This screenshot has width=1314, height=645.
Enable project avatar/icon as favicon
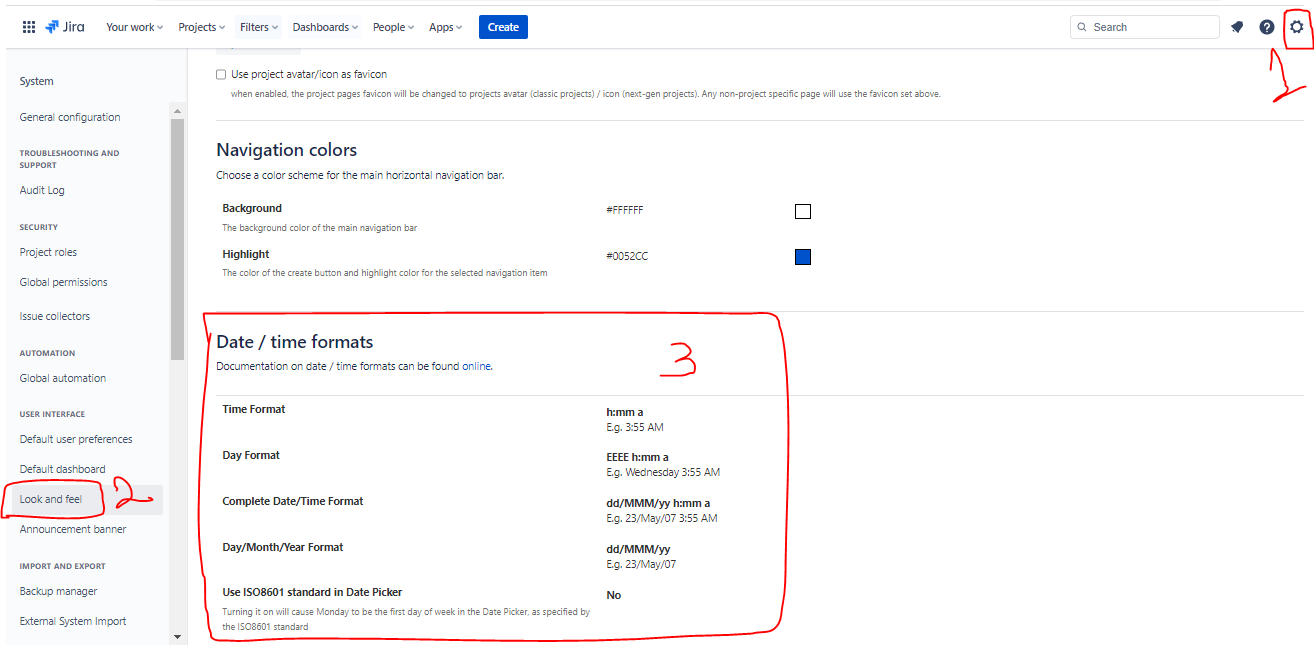coord(221,73)
